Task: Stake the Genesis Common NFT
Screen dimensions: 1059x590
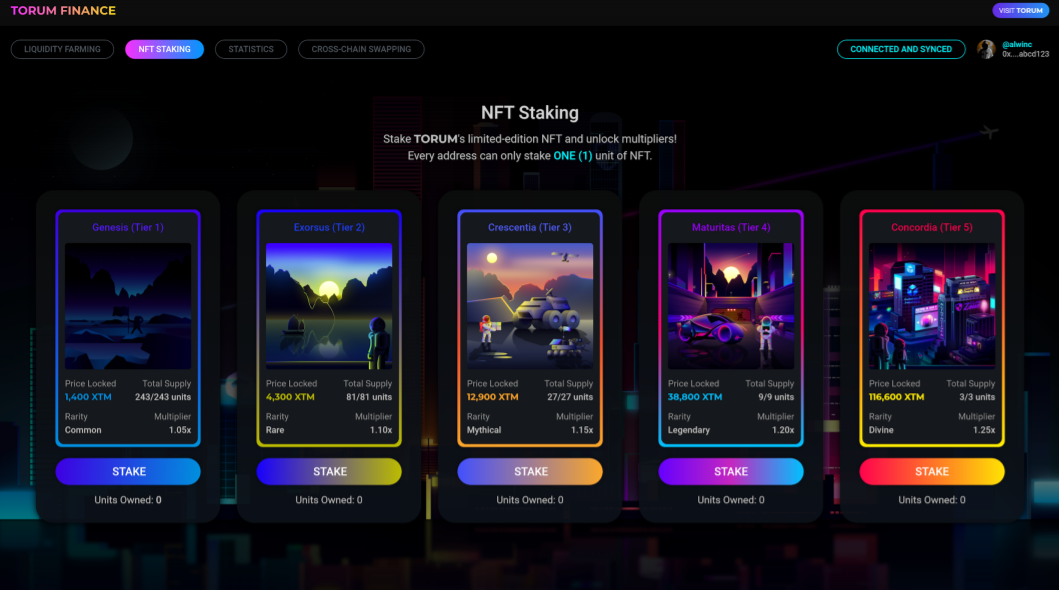Action: [128, 471]
